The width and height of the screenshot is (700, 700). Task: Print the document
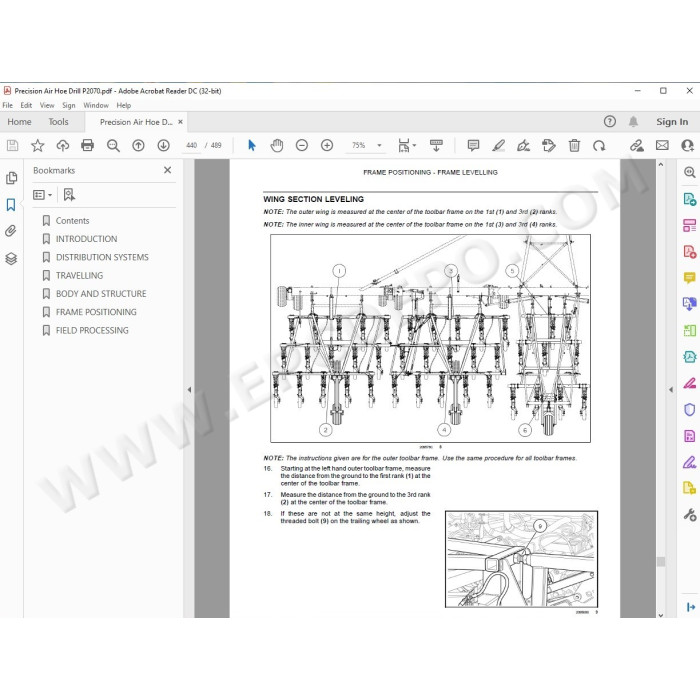click(x=88, y=146)
